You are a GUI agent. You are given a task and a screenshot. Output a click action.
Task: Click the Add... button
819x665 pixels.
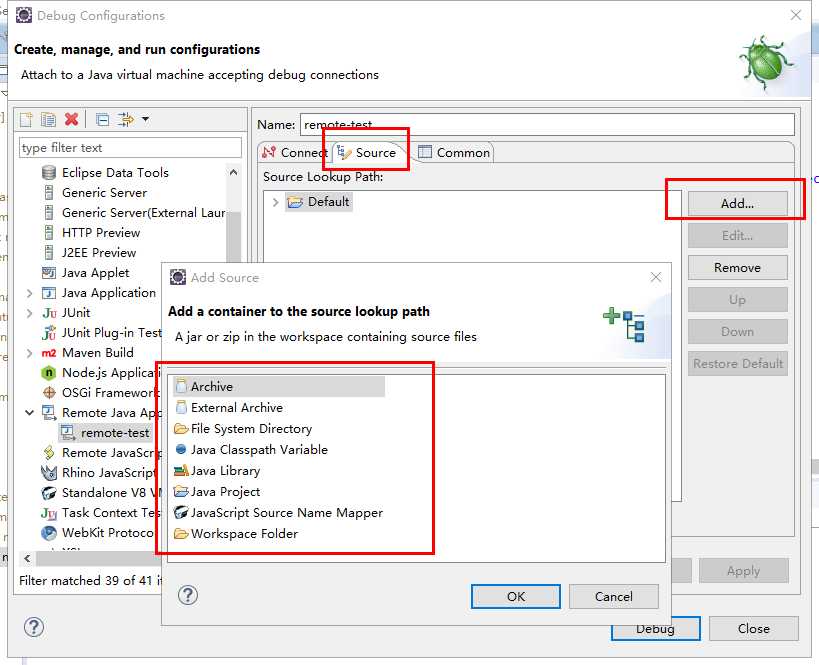click(738, 203)
